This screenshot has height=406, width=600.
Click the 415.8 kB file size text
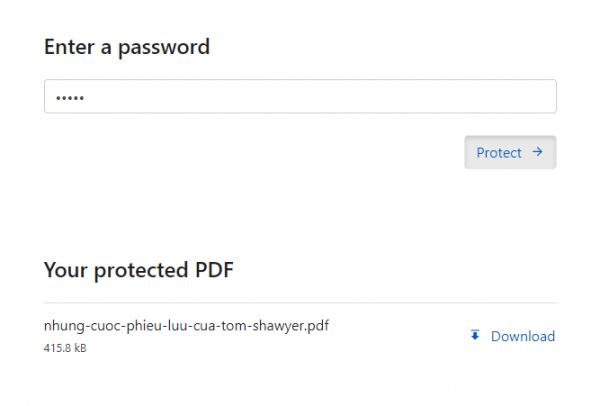tap(65, 348)
